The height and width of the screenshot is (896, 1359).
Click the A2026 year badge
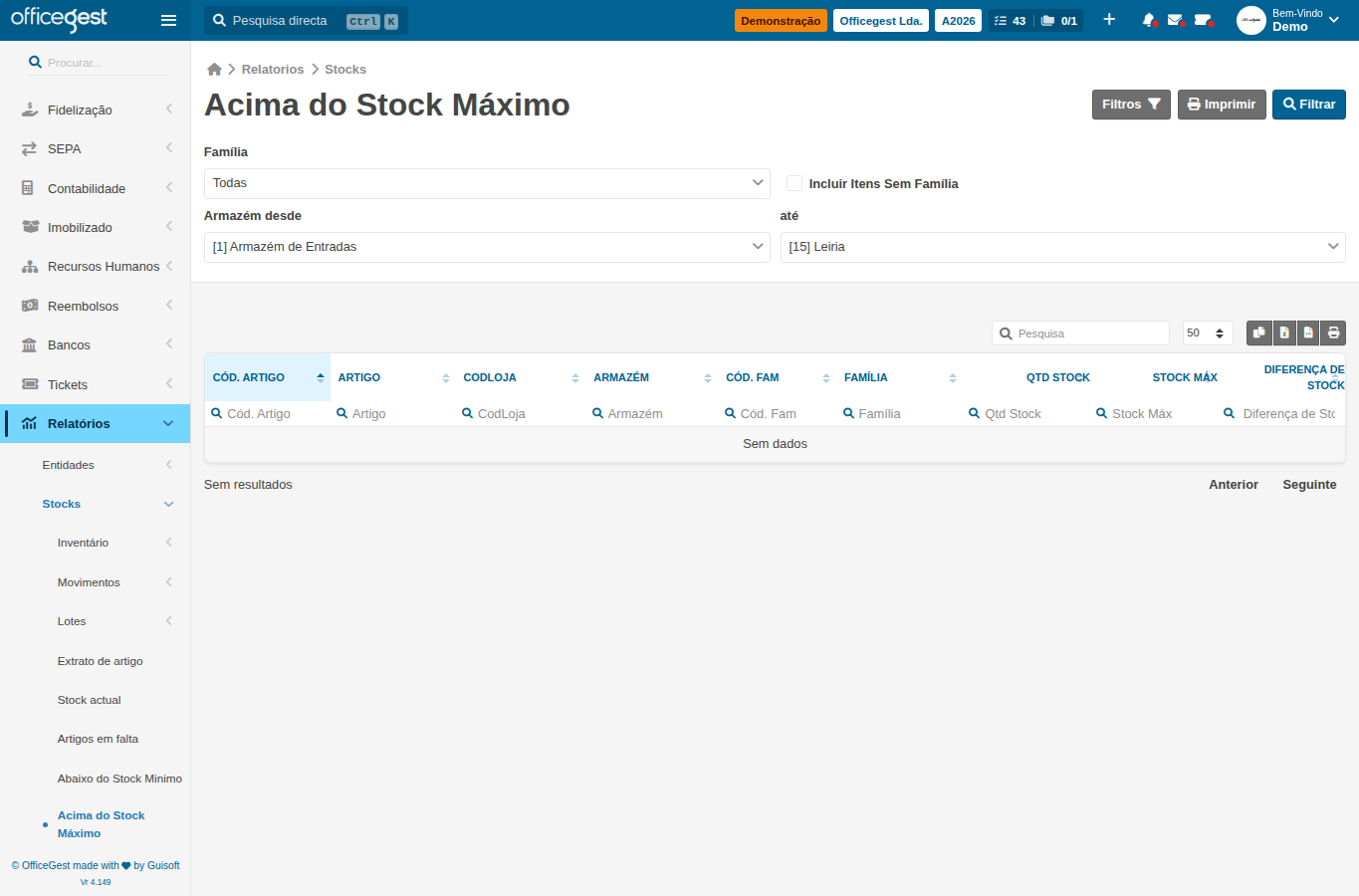tap(959, 20)
